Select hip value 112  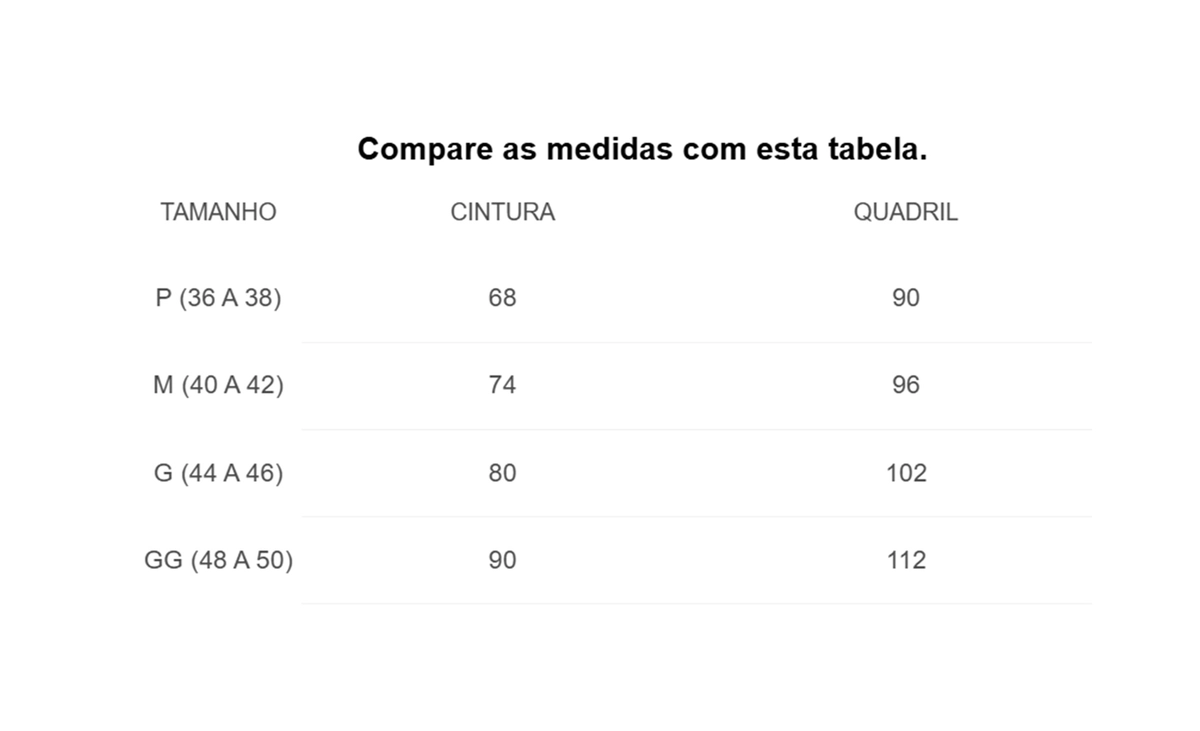906,560
